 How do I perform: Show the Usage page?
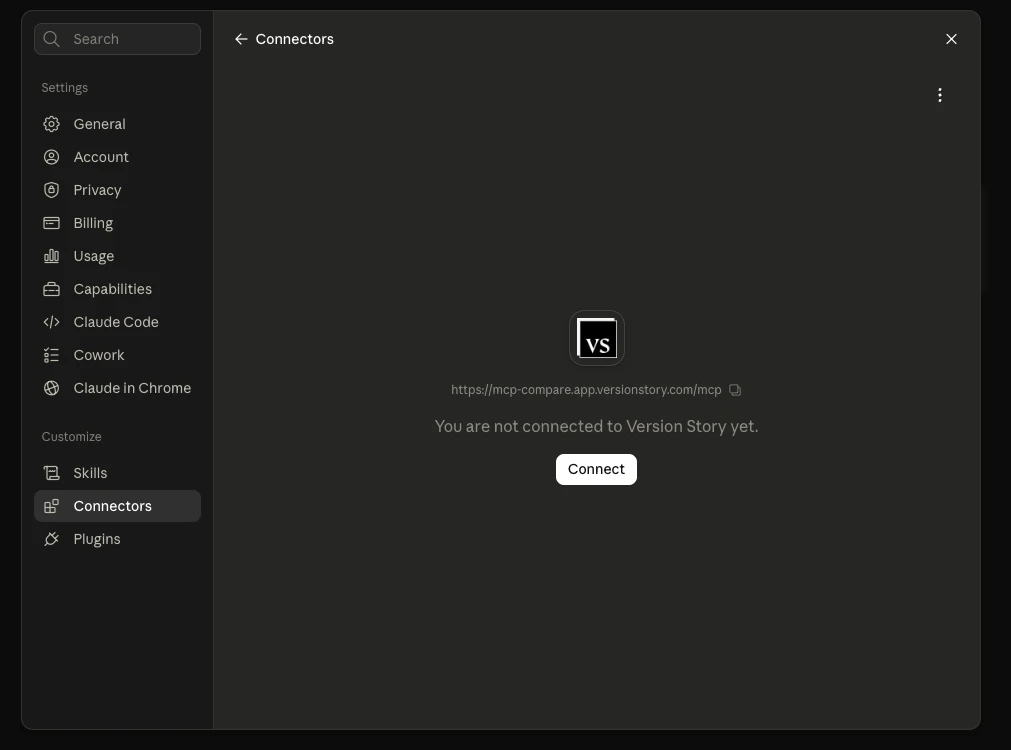117,256
